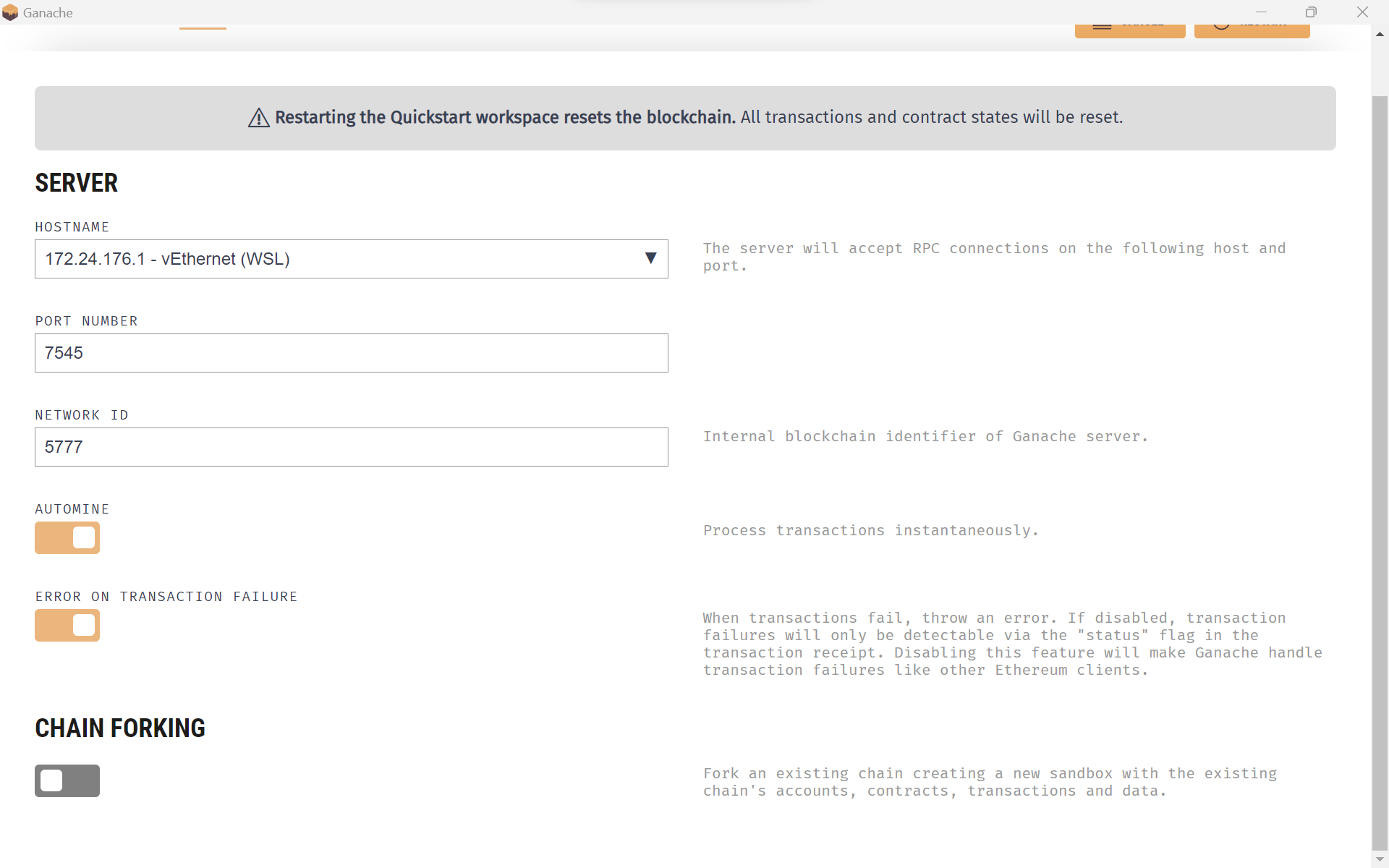
Task: Click the warning triangle in the restart notice
Action: (x=258, y=118)
